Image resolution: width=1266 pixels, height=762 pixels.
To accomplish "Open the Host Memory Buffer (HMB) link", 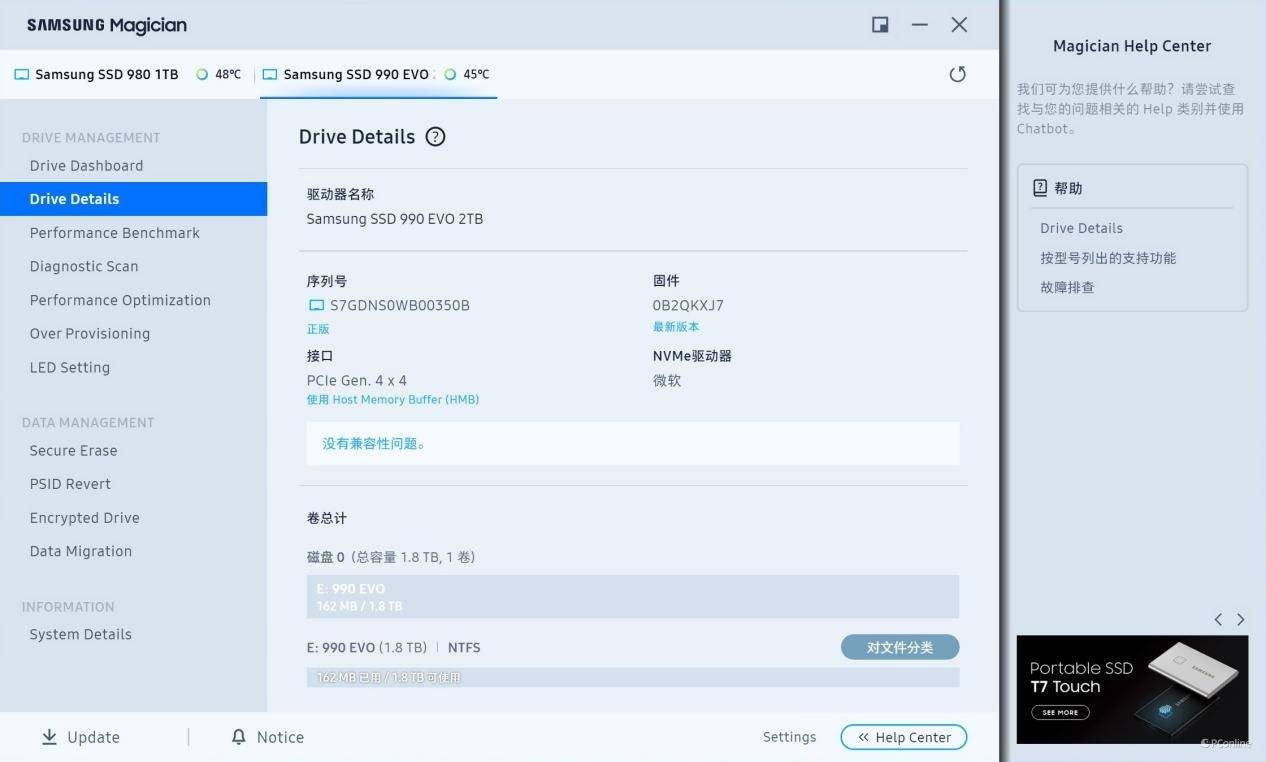I will pos(393,400).
